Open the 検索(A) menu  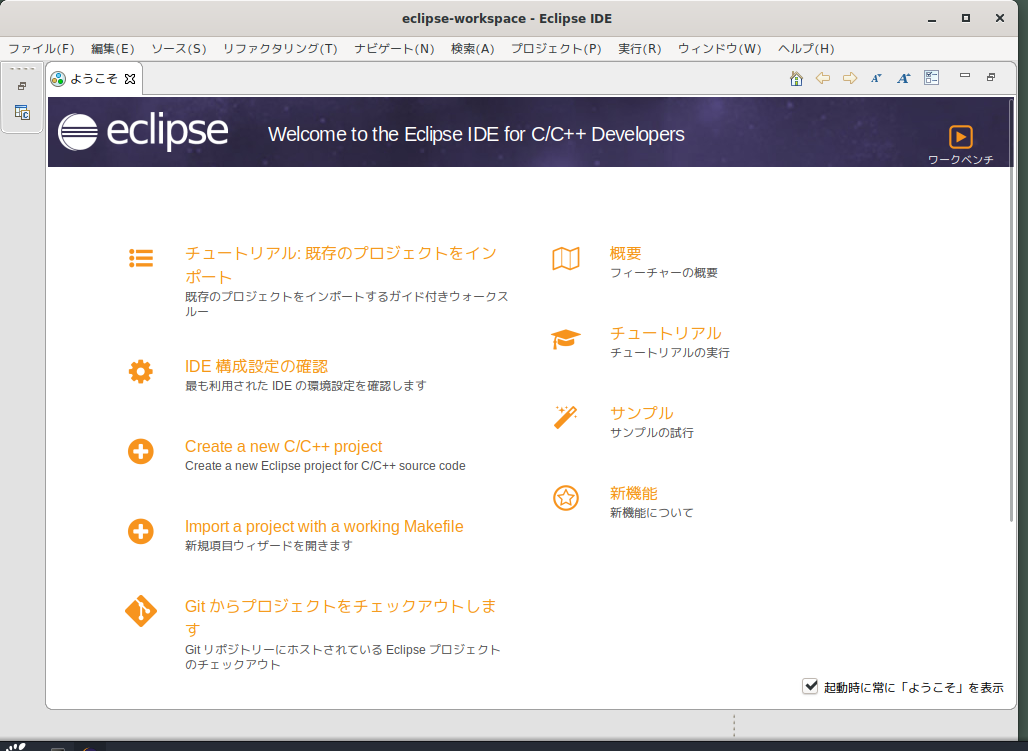coord(473,49)
